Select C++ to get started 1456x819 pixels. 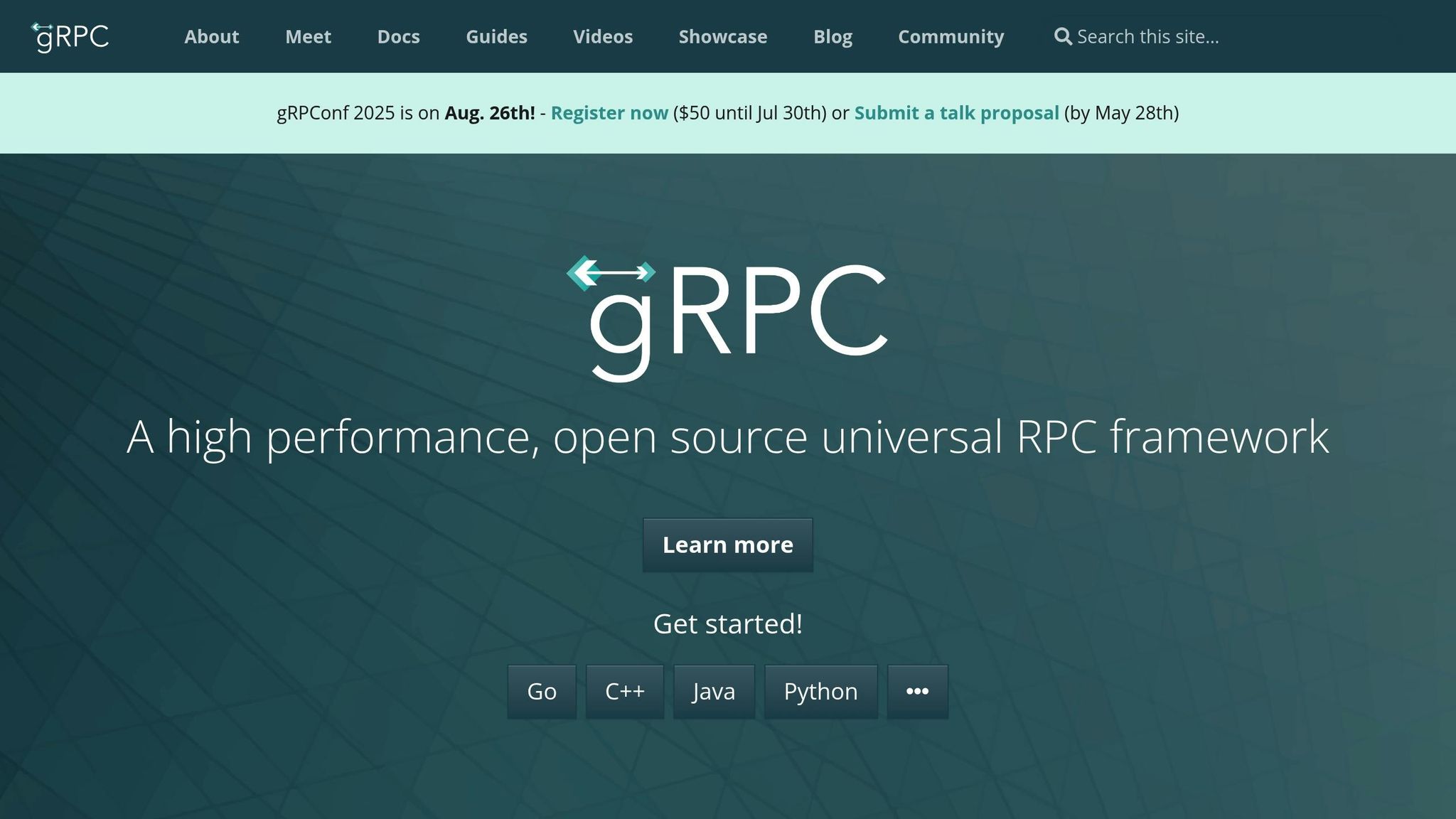(624, 690)
